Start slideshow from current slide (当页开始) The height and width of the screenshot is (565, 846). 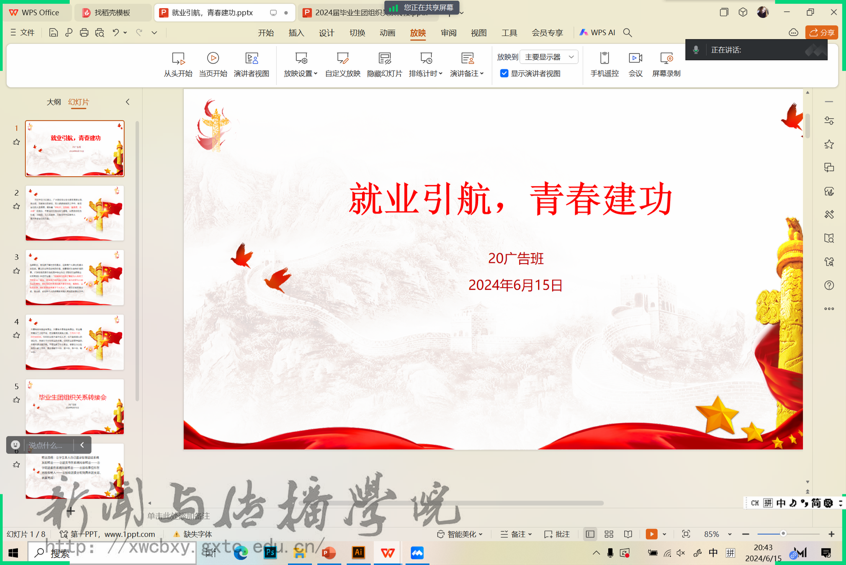212,64
